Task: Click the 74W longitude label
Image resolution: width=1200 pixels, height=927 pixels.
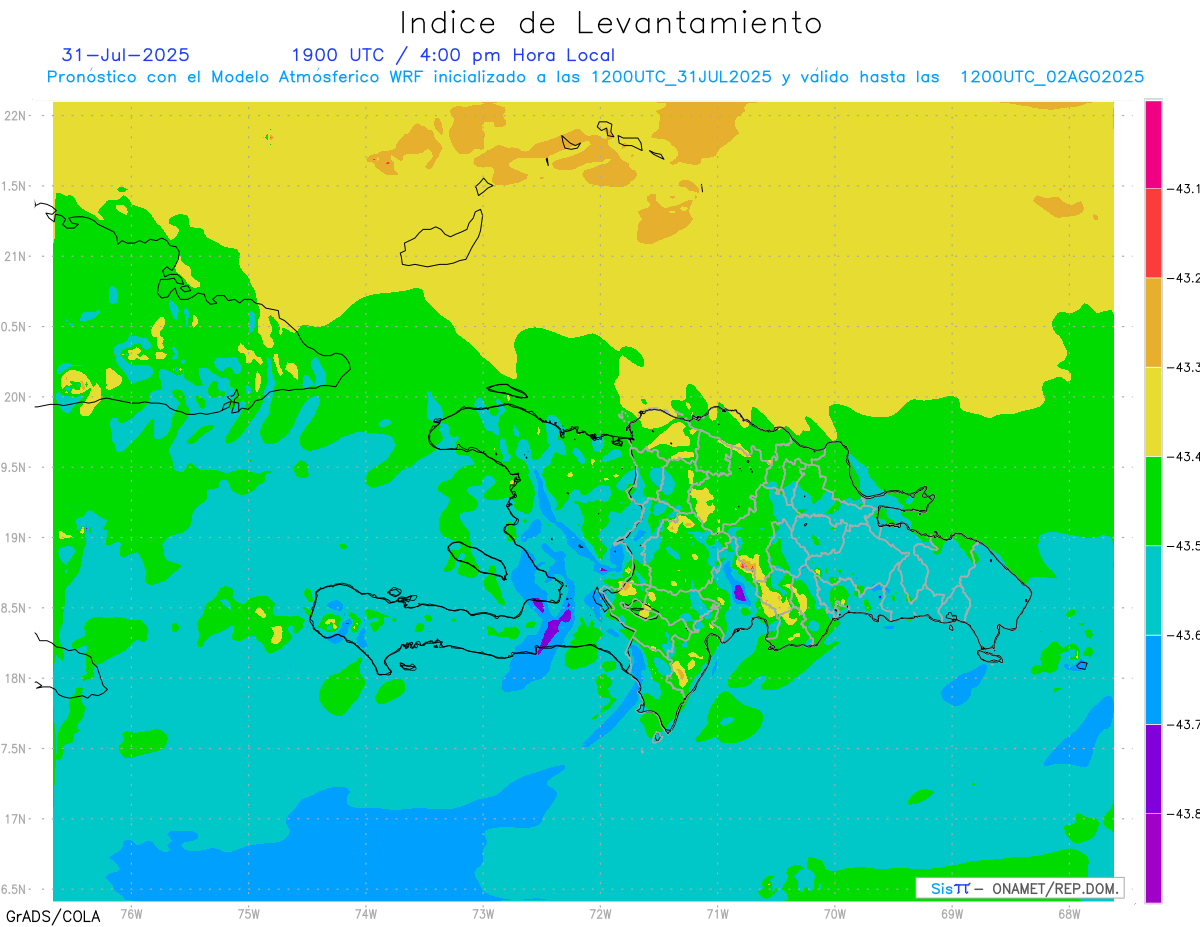Action: pos(366,914)
